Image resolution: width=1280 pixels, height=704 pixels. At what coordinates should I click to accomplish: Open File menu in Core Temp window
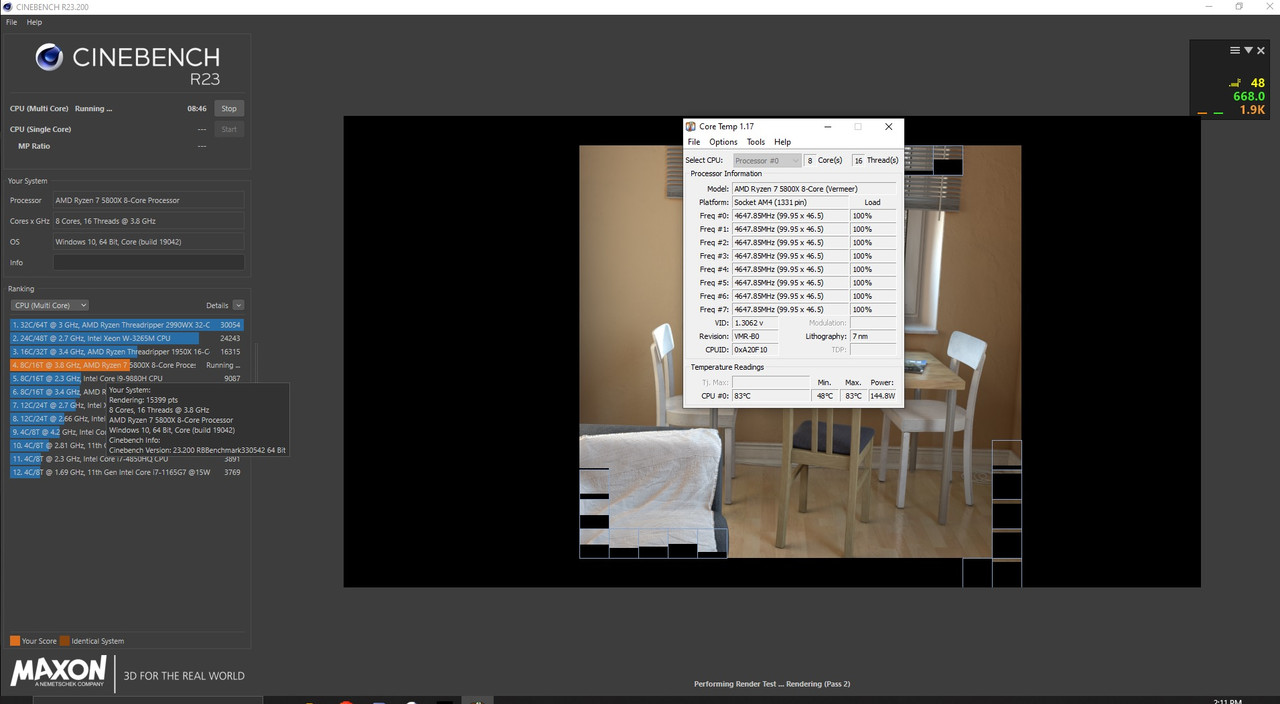pos(694,142)
